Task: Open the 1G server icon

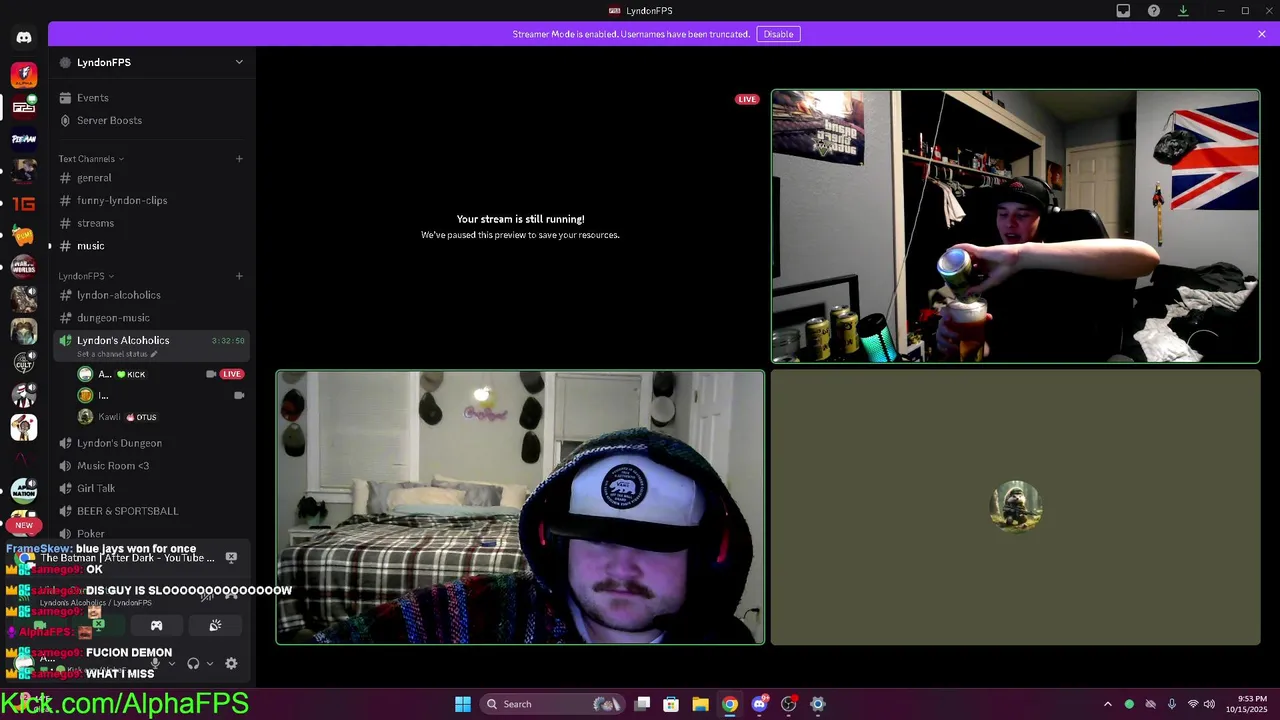Action: 24,203
